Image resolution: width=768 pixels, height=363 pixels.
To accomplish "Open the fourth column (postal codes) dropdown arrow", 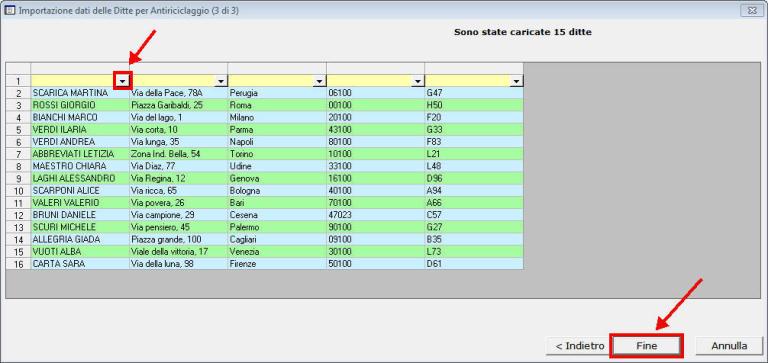I will coord(418,81).
